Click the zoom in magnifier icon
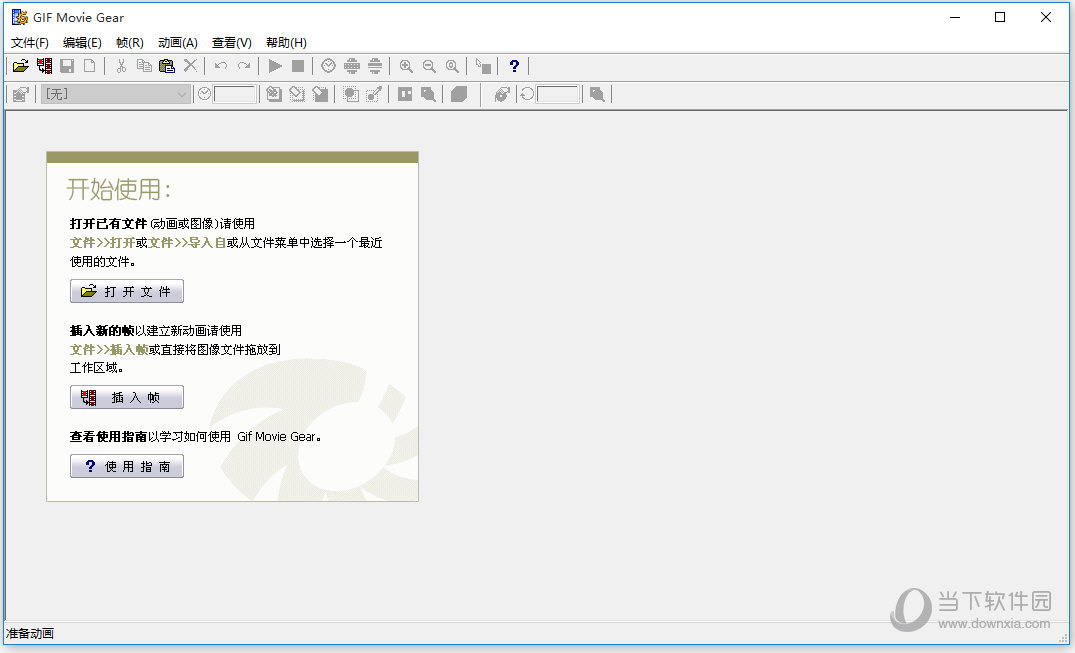The width and height of the screenshot is (1075, 653). [x=406, y=66]
